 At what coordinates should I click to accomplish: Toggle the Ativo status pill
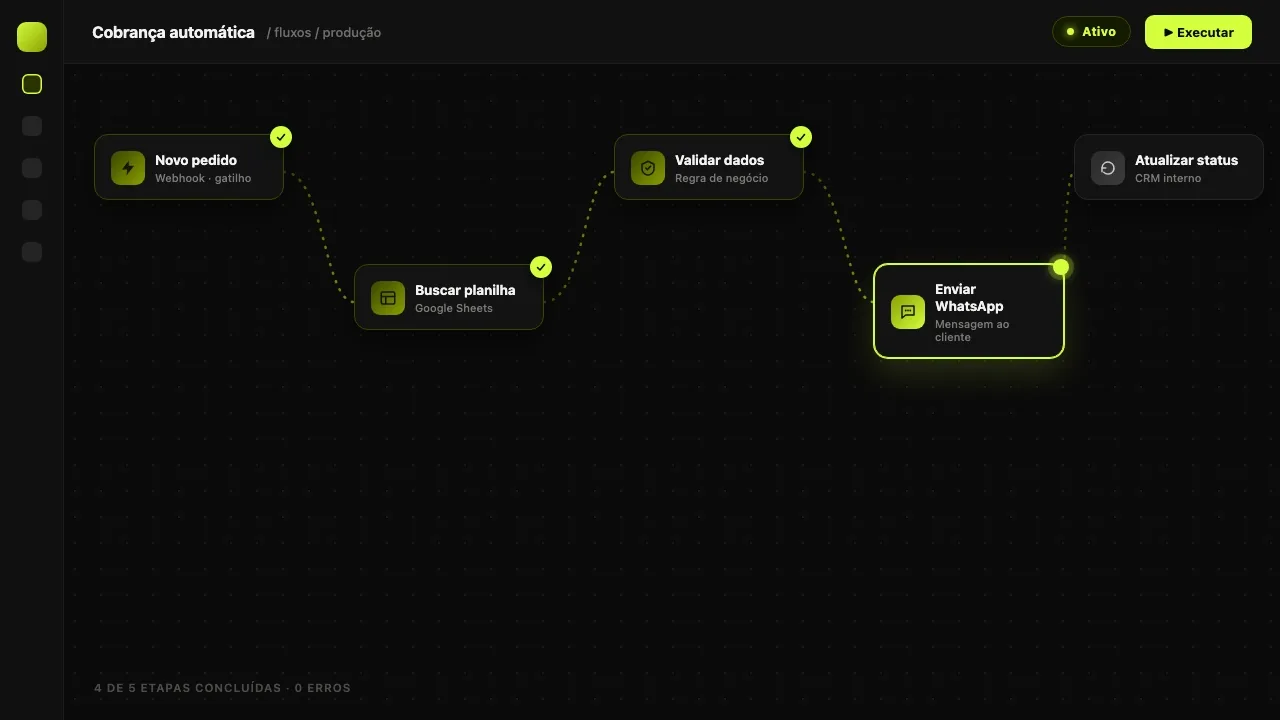(1091, 32)
